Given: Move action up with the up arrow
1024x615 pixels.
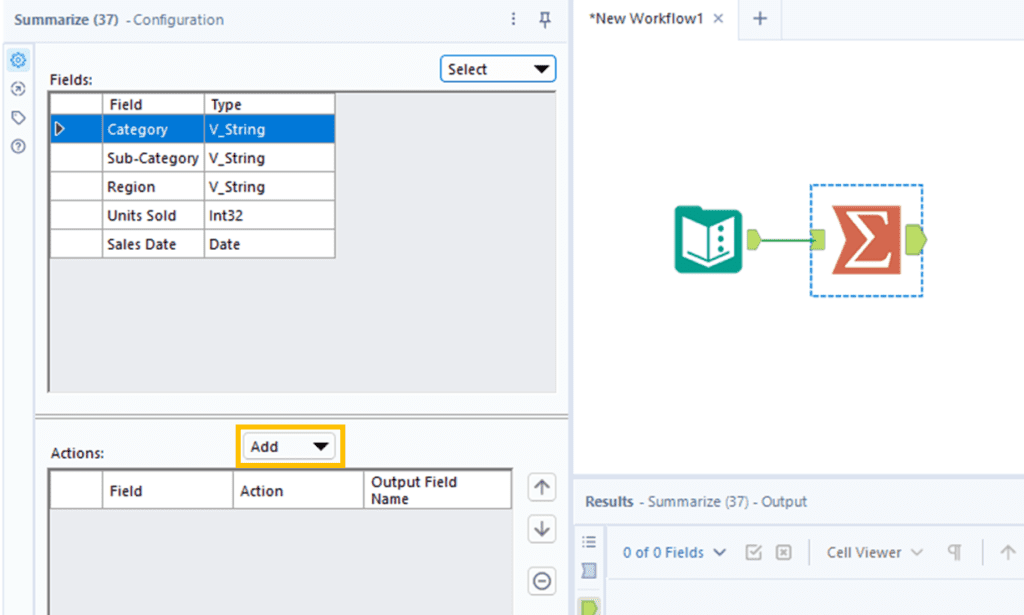Looking at the screenshot, I should (x=542, y=488).
